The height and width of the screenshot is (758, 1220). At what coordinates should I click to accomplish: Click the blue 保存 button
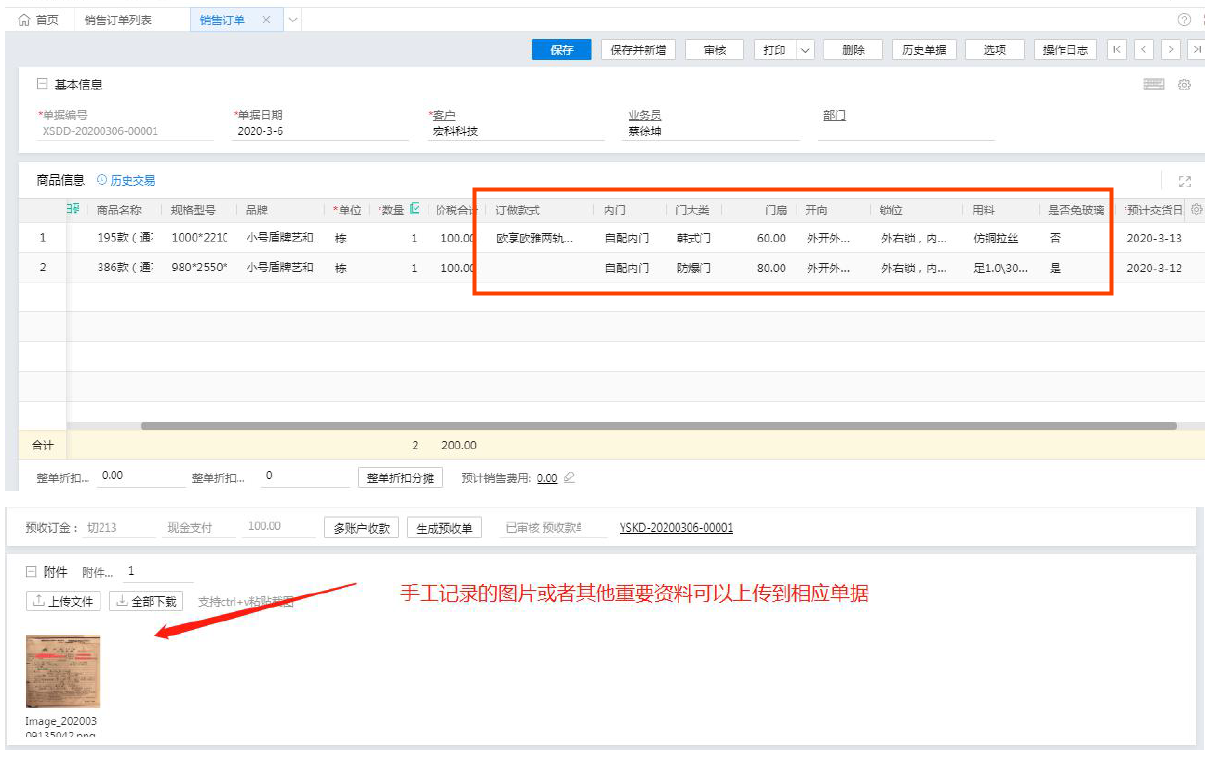coord(561,50)
